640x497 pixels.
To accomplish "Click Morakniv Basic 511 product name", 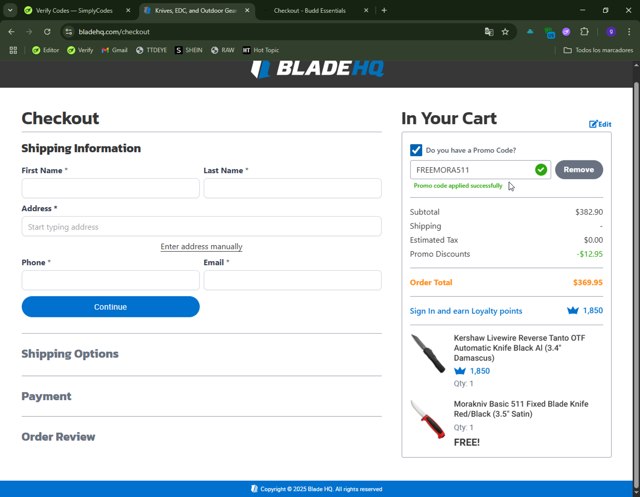I will (x=521, y=409).
